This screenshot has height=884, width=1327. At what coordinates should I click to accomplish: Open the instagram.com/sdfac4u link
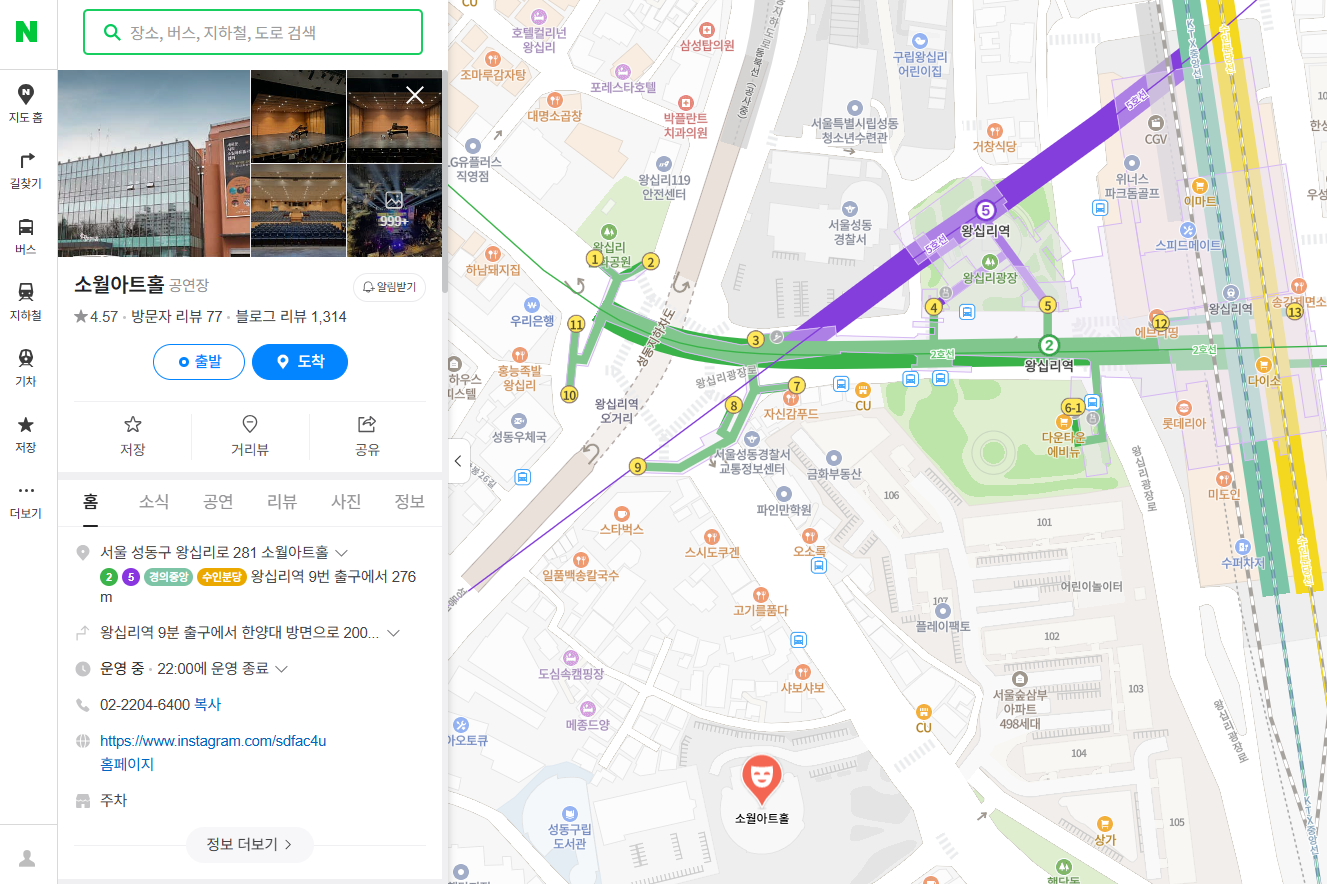(x=213, y=741)
